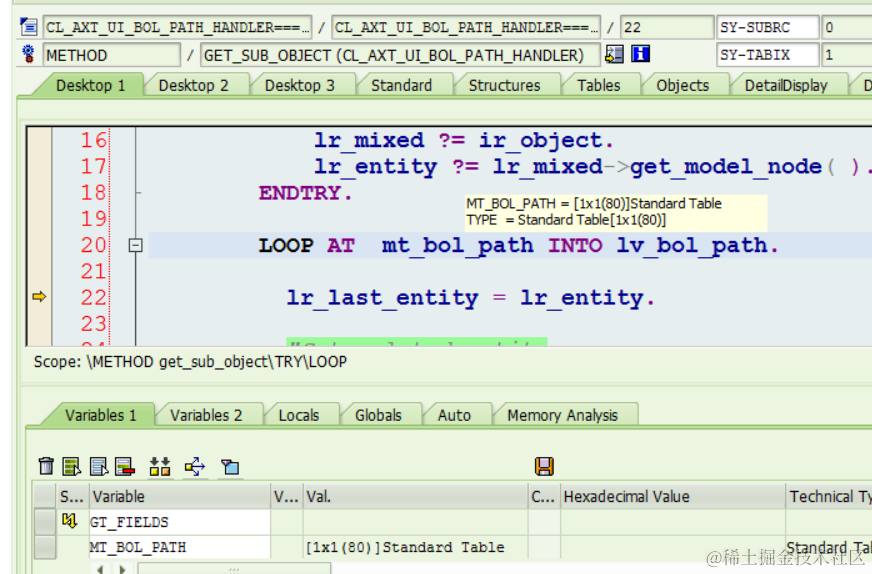
Task: Click the yellow current-line arrow at line 22
Action: coord(39,296)
